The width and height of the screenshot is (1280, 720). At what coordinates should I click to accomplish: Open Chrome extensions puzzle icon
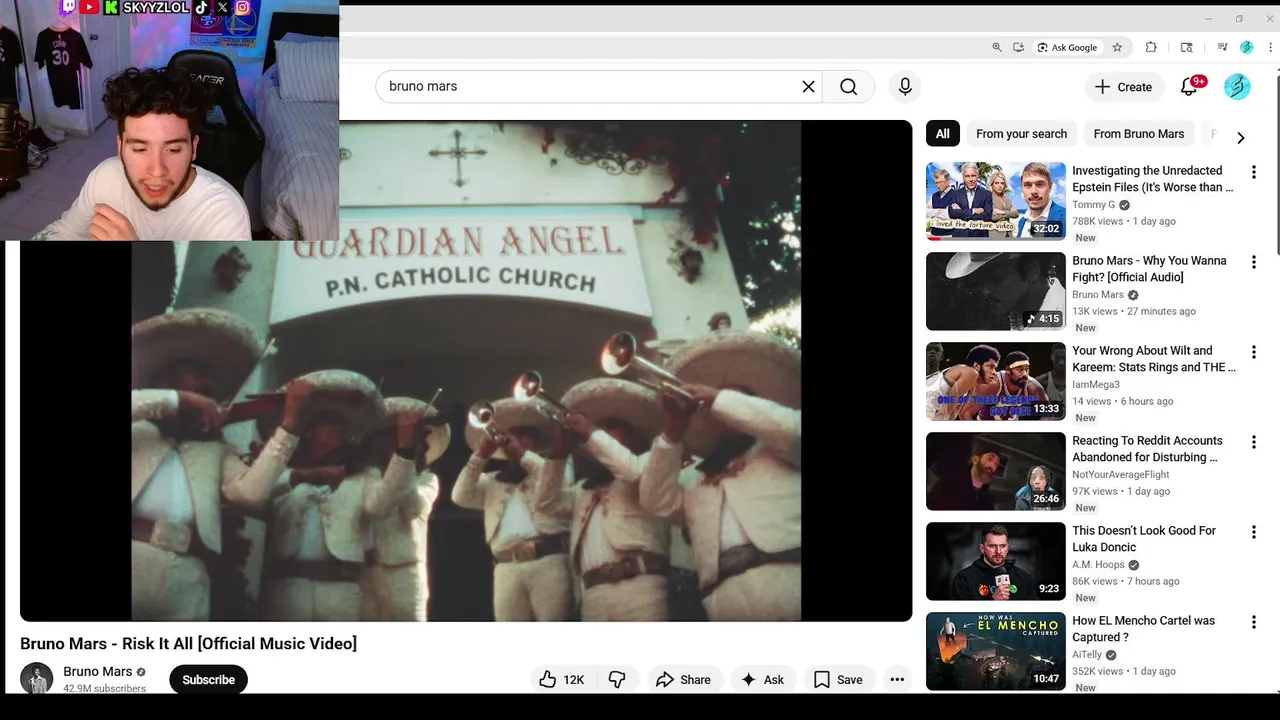coord(1151,47)
